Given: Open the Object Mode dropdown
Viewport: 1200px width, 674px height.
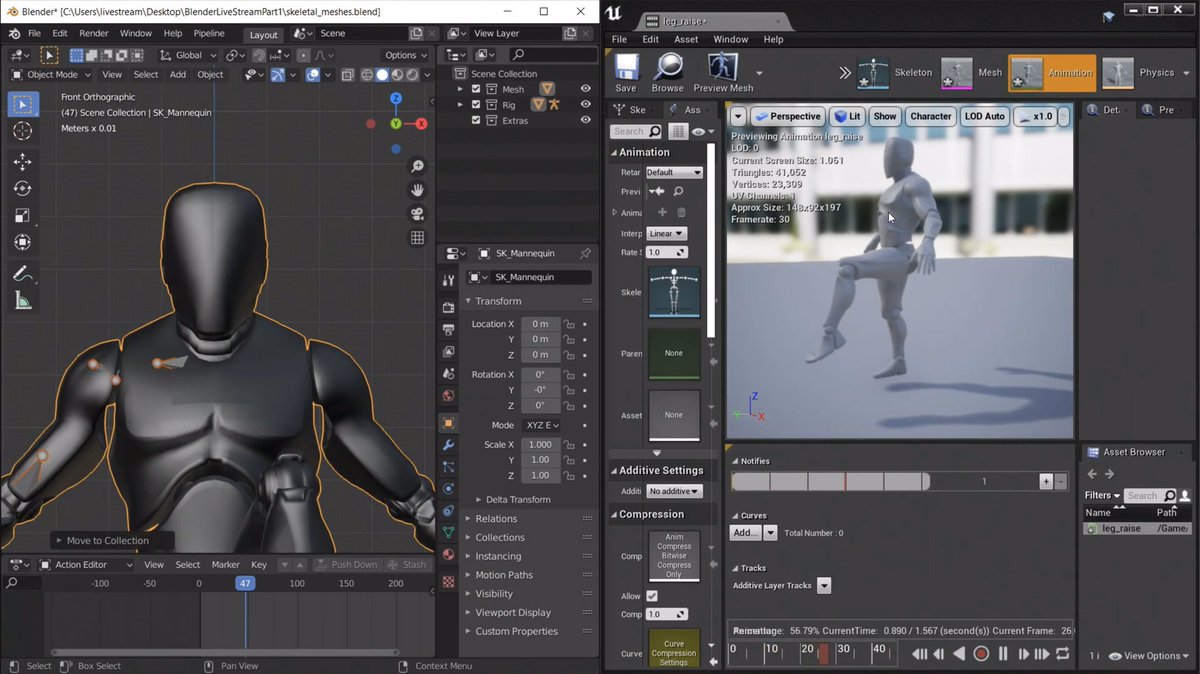Looking at the screenshot, I should pyautogui.click(x=51, y=75).
